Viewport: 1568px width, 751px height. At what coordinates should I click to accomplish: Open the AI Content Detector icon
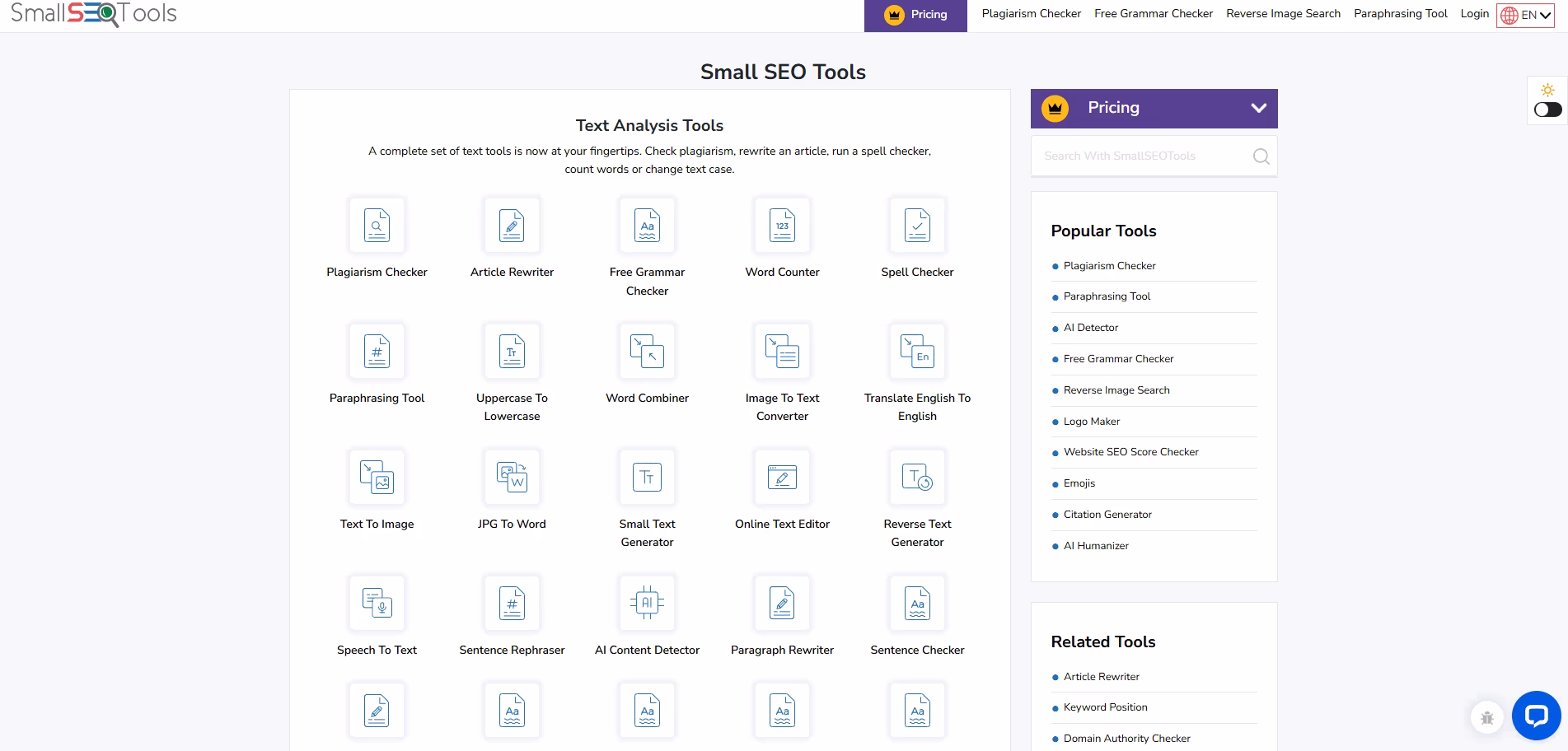[x=647, y=604]
